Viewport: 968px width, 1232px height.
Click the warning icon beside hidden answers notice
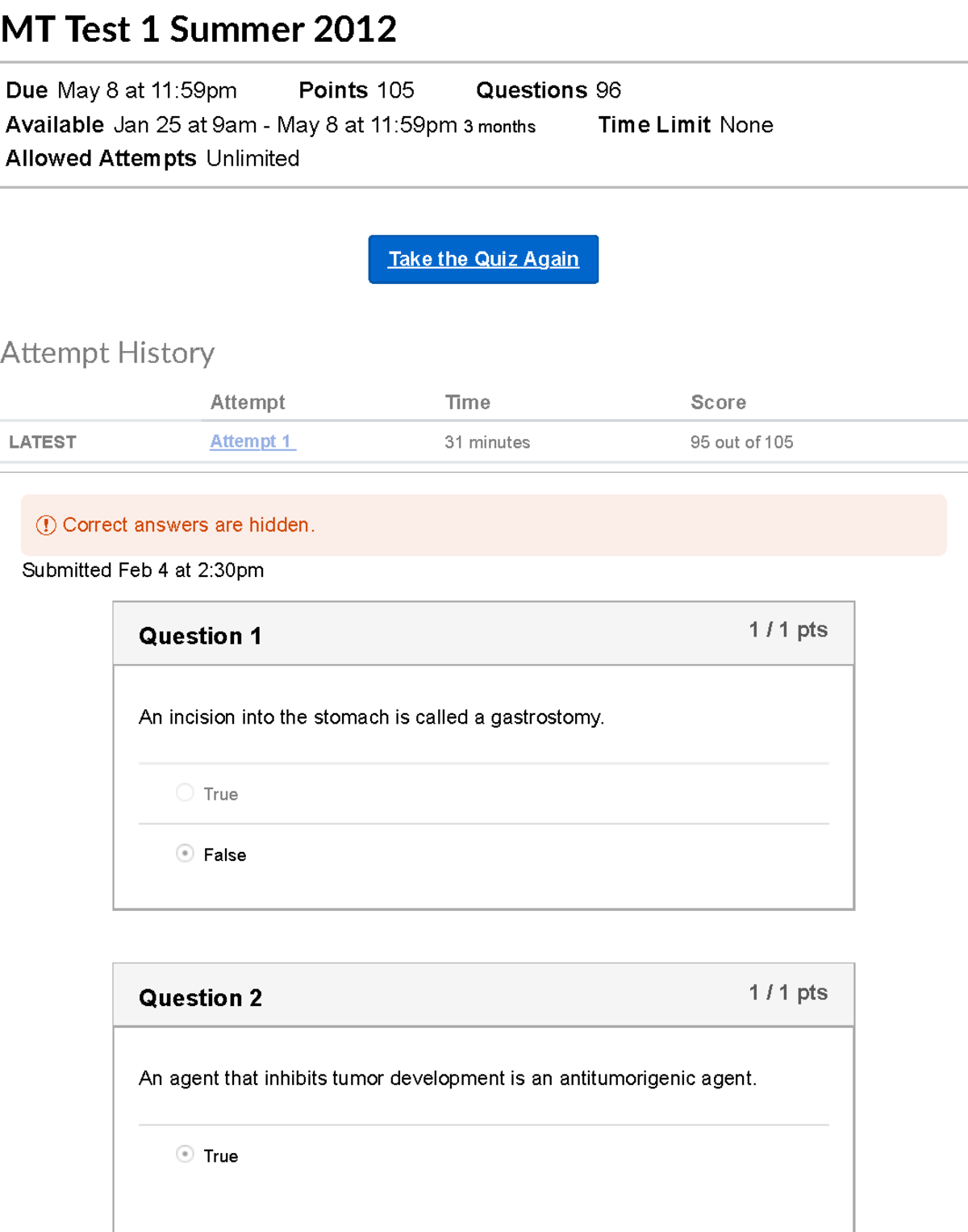[46, 525]
